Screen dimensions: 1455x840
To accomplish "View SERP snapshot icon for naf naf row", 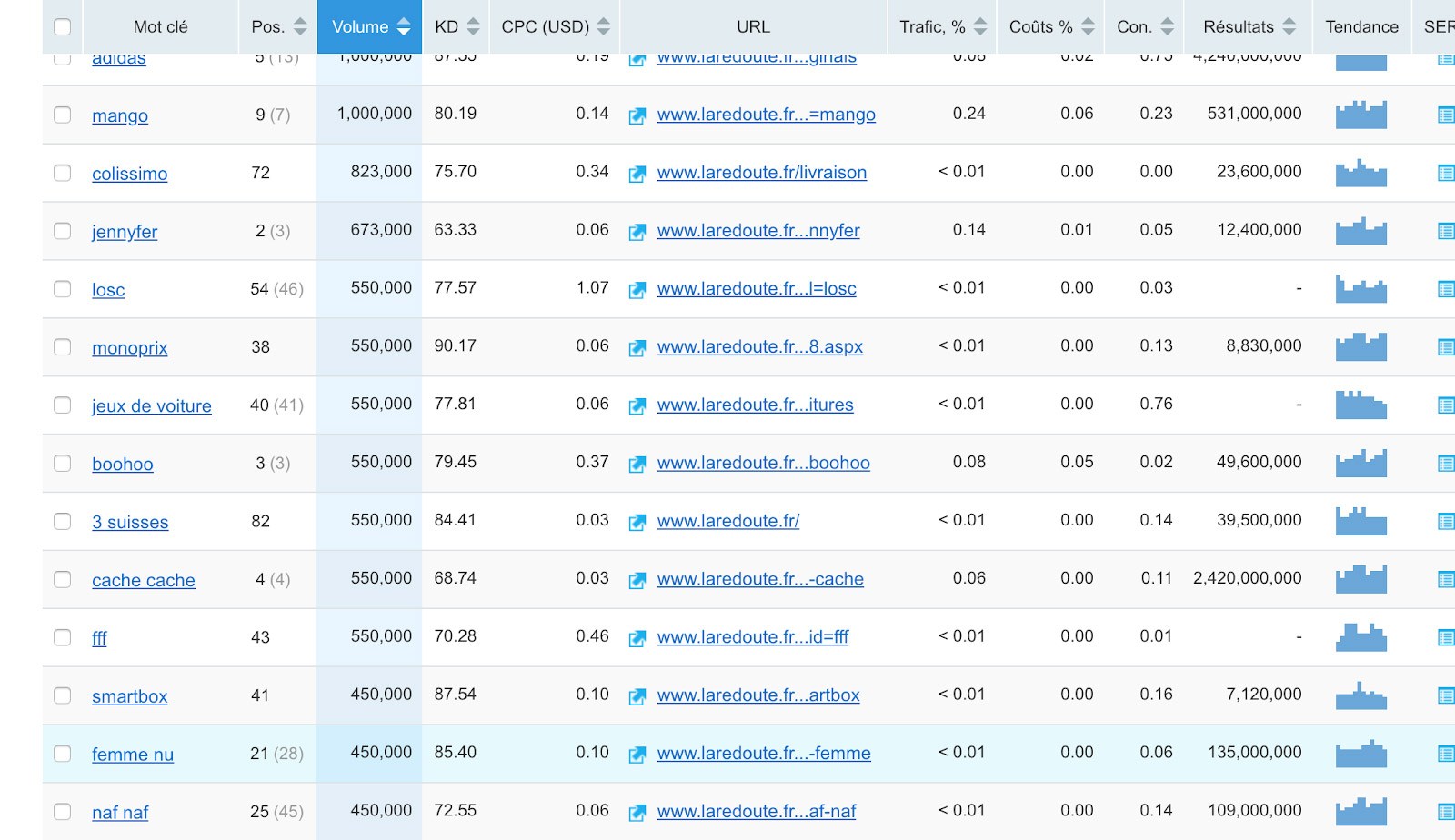I will tap(1446, 812).
